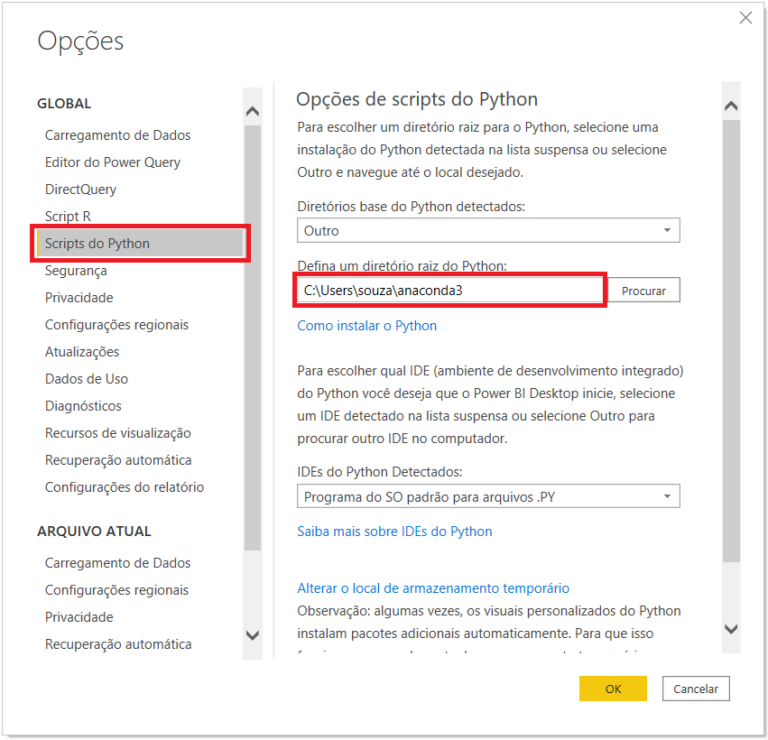This screenshot has width=768, height=740.
Task: Click the Python root directory input field
Action: pos(450,290)
